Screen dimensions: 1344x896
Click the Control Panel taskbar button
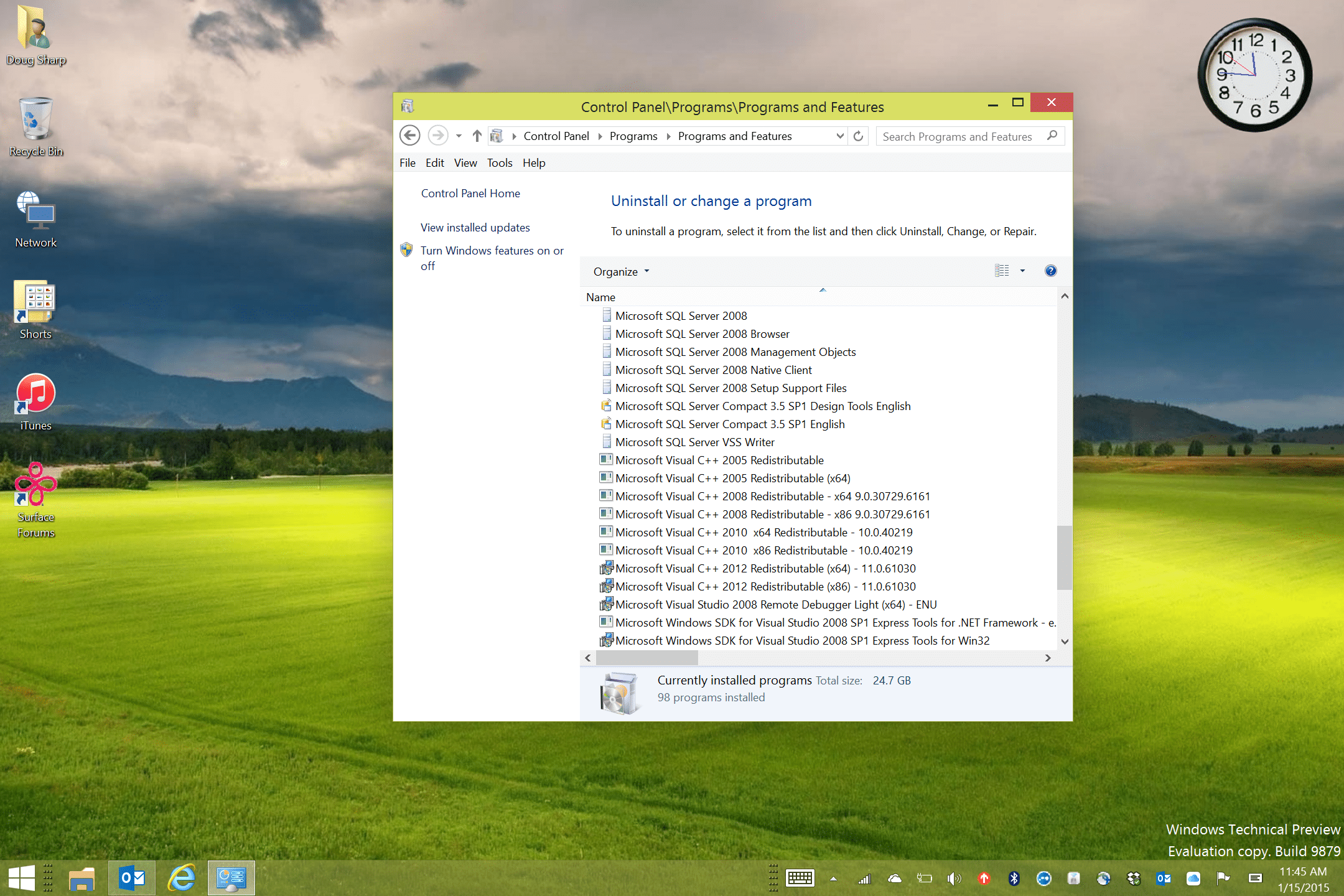pyautogui.click(x=231, y=878)
